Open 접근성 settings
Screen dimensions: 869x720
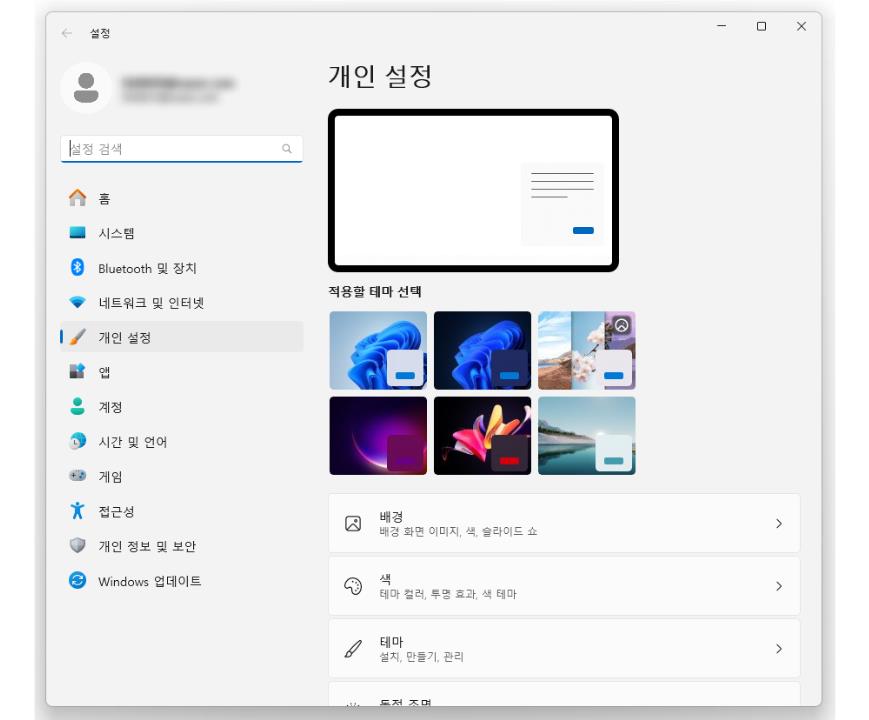click(182, 511)
